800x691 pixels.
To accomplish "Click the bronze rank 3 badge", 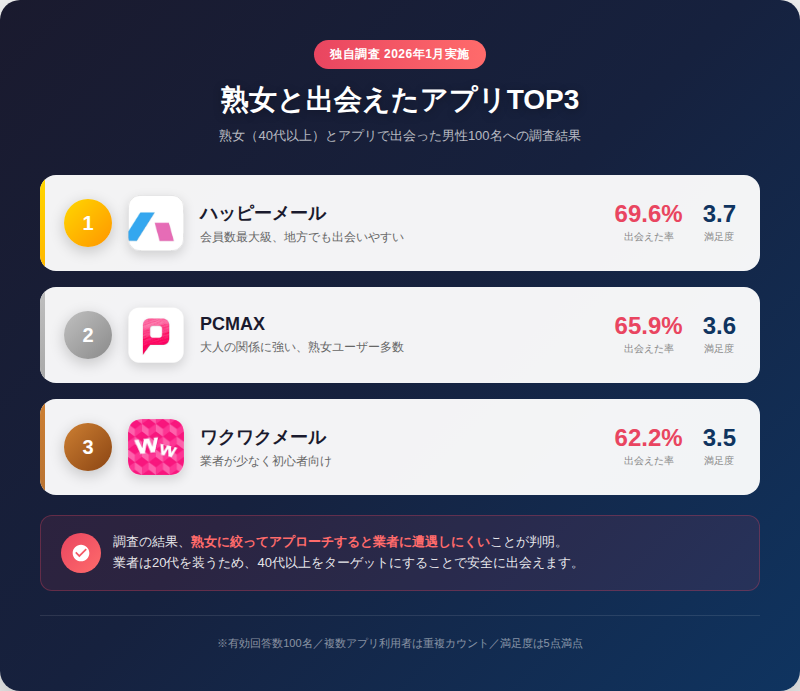I will point(88,447).
